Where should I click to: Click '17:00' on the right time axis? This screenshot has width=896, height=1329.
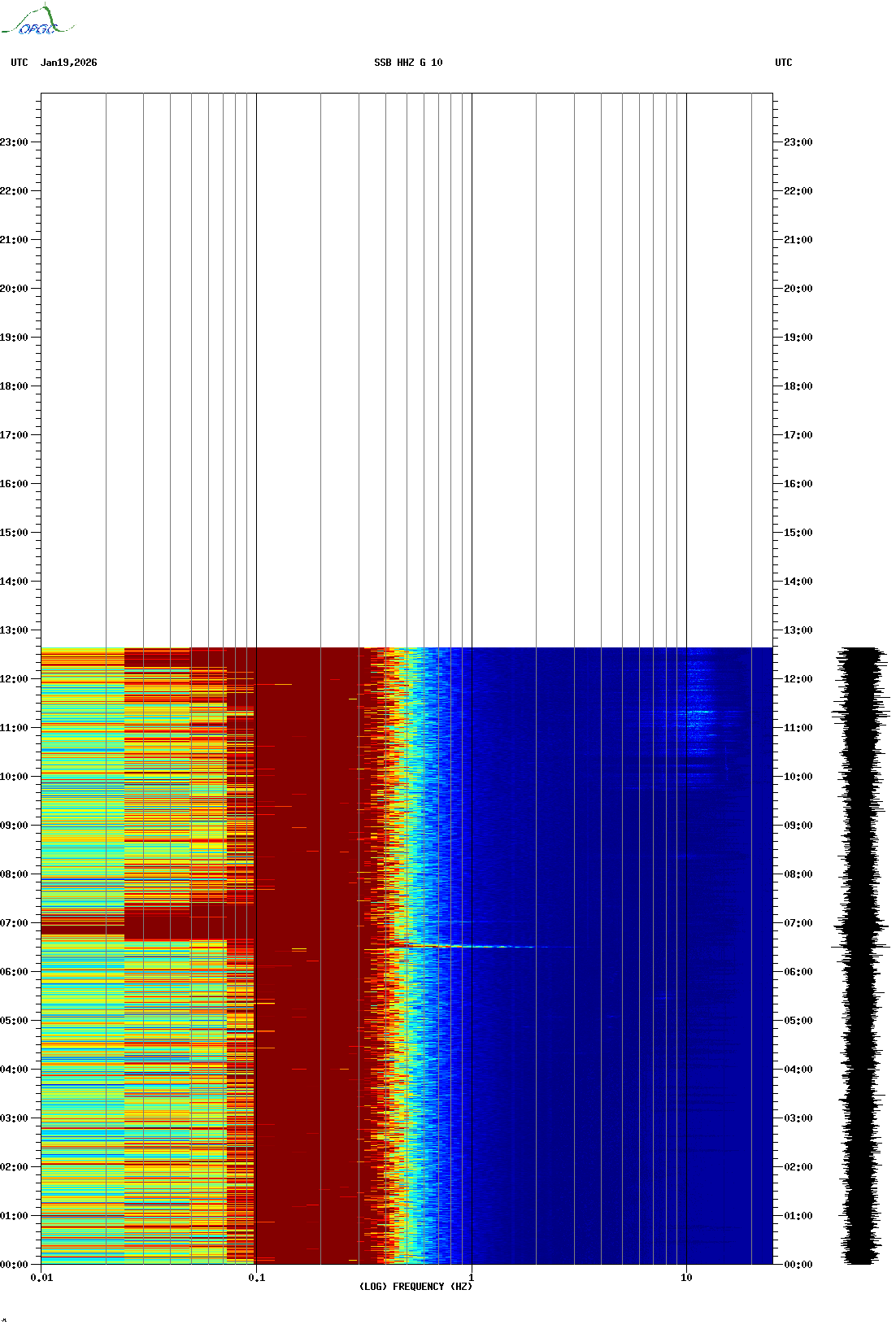[798, 435]
